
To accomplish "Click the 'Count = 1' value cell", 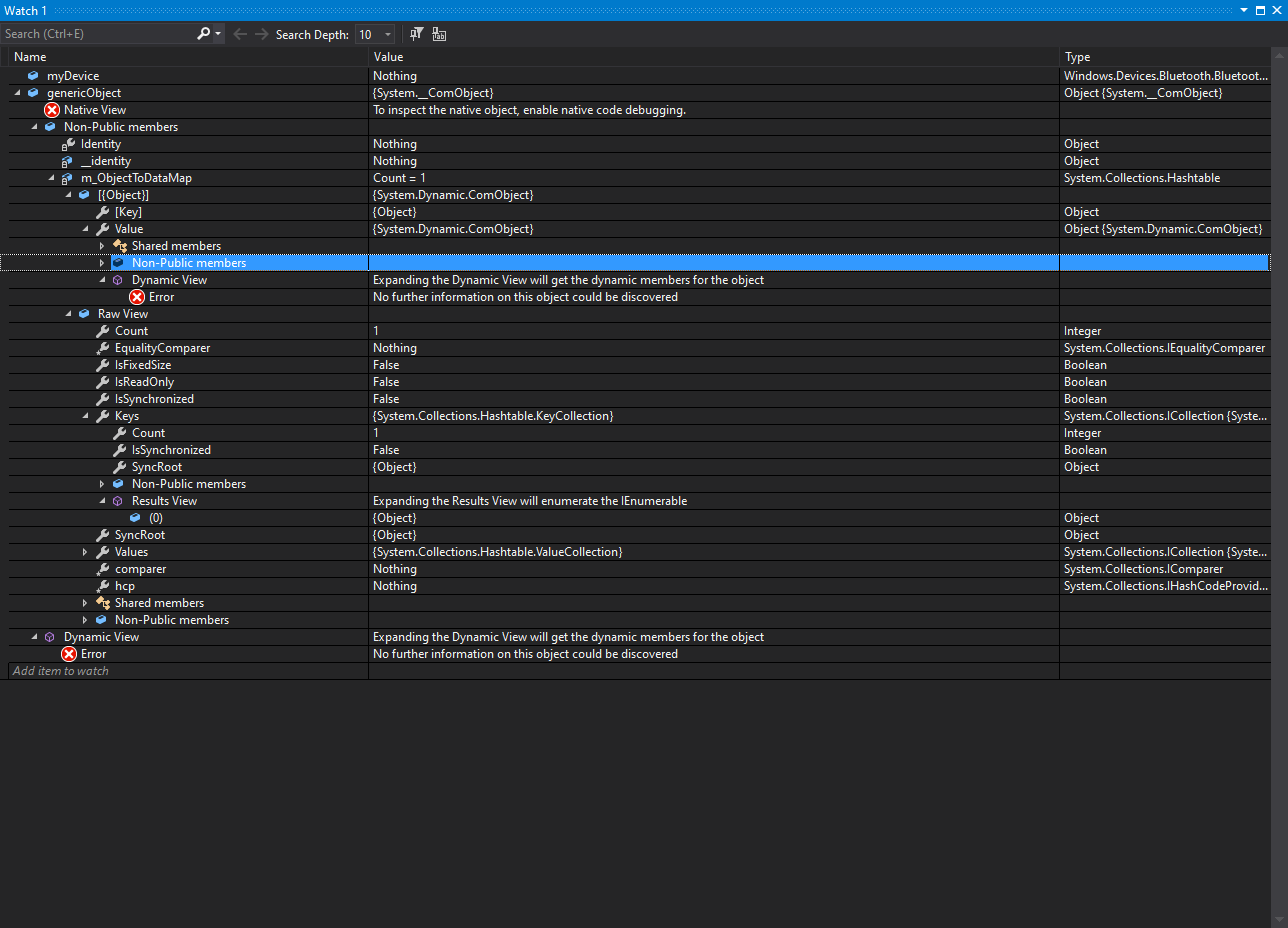I will pyautogui.click(x=399, y=178).
